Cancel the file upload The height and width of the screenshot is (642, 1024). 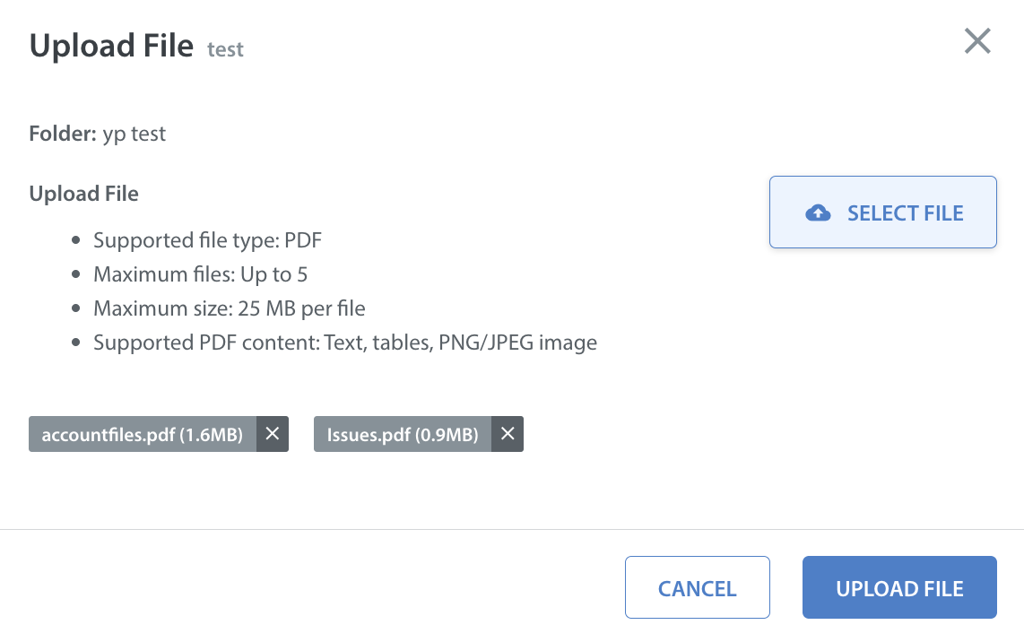point(697,588)
